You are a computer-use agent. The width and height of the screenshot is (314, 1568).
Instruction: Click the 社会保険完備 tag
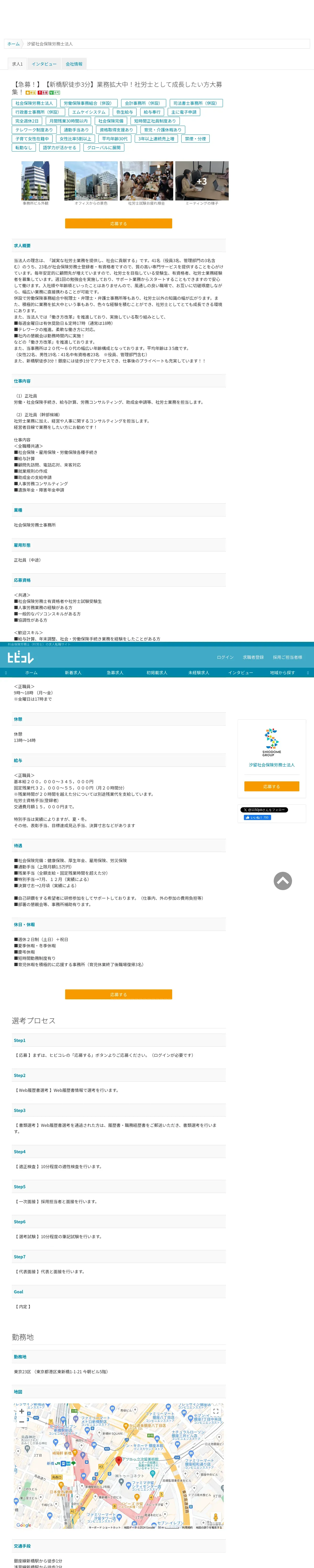[111, 121]
